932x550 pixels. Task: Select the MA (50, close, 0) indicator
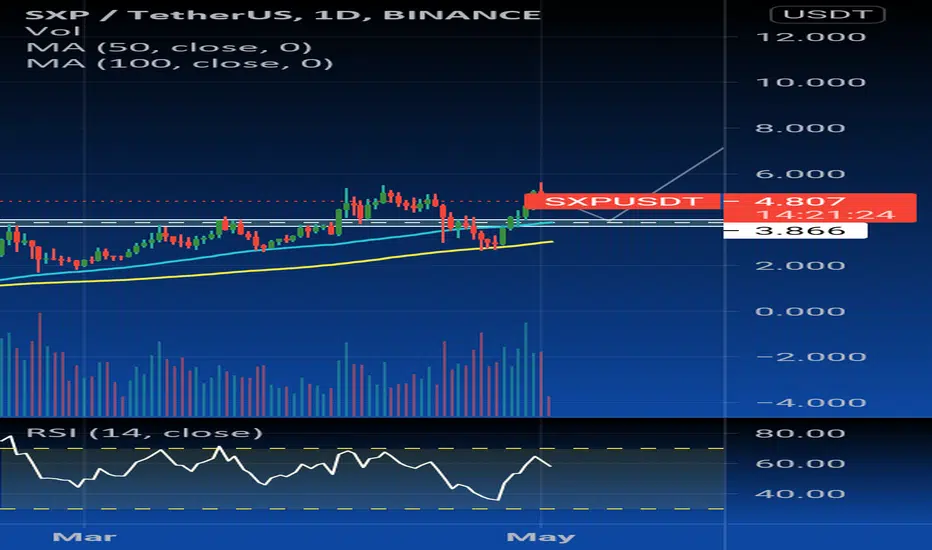pos(169,47)
